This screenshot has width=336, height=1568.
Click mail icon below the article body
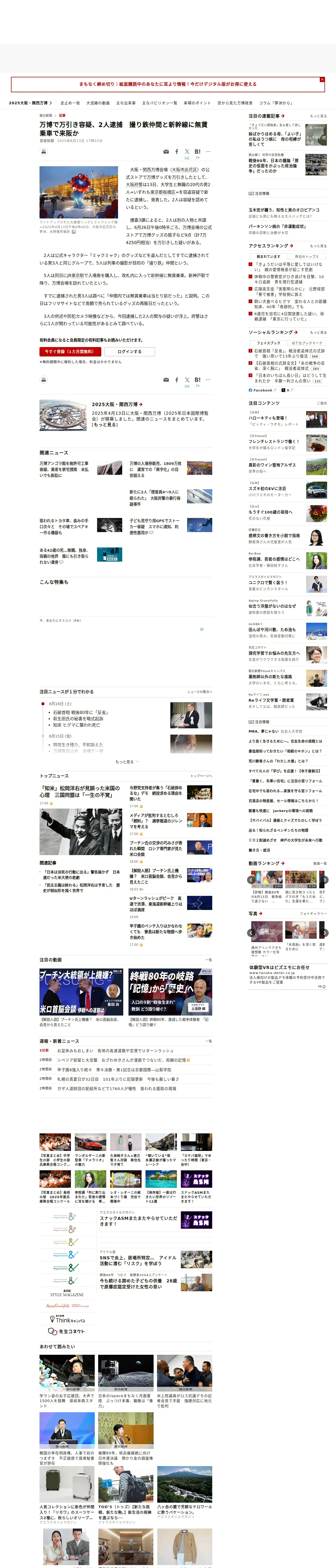click(x=166, y=380)
